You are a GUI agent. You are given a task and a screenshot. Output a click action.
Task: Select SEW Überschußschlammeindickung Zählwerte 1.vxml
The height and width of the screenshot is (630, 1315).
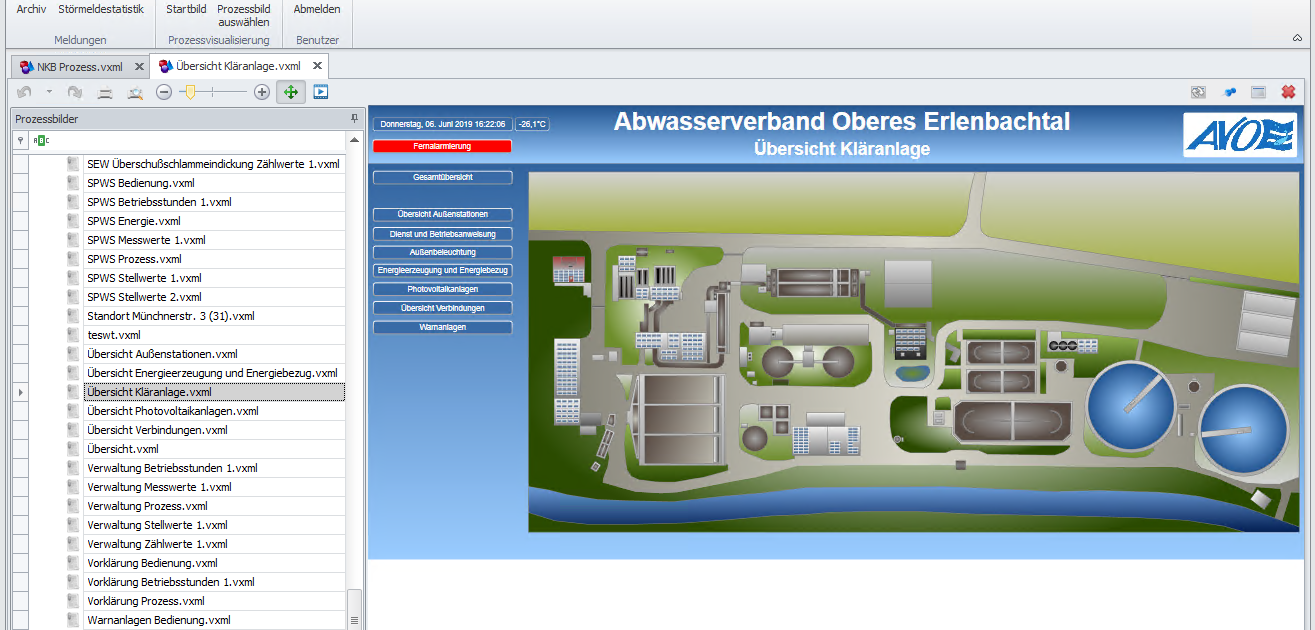coord(213,164)
